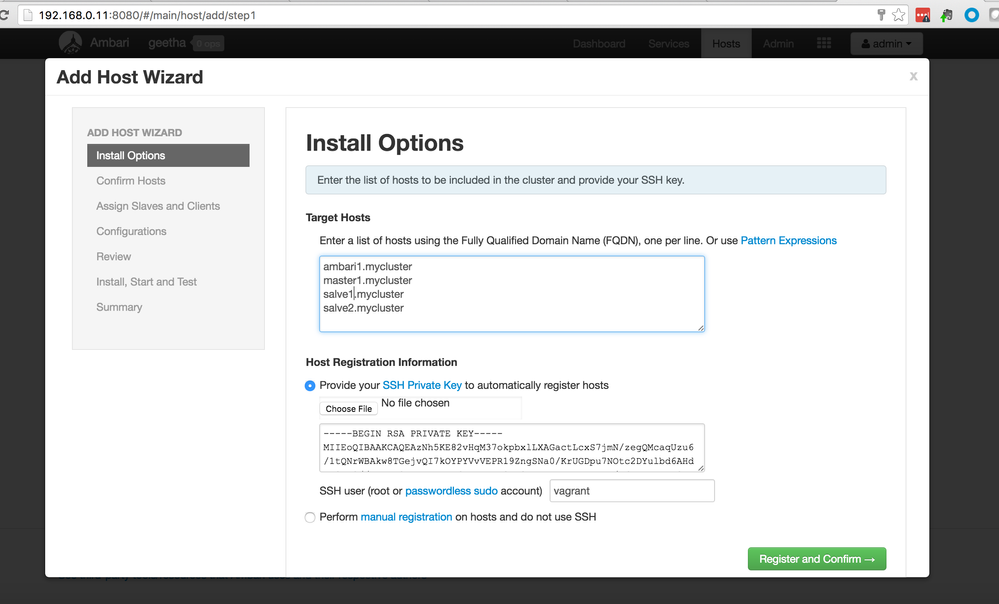Image resolution: width=999 pixels, height=604 pixels.
Task: Open the Pattern Expressions link
Action: pos(790,240)
